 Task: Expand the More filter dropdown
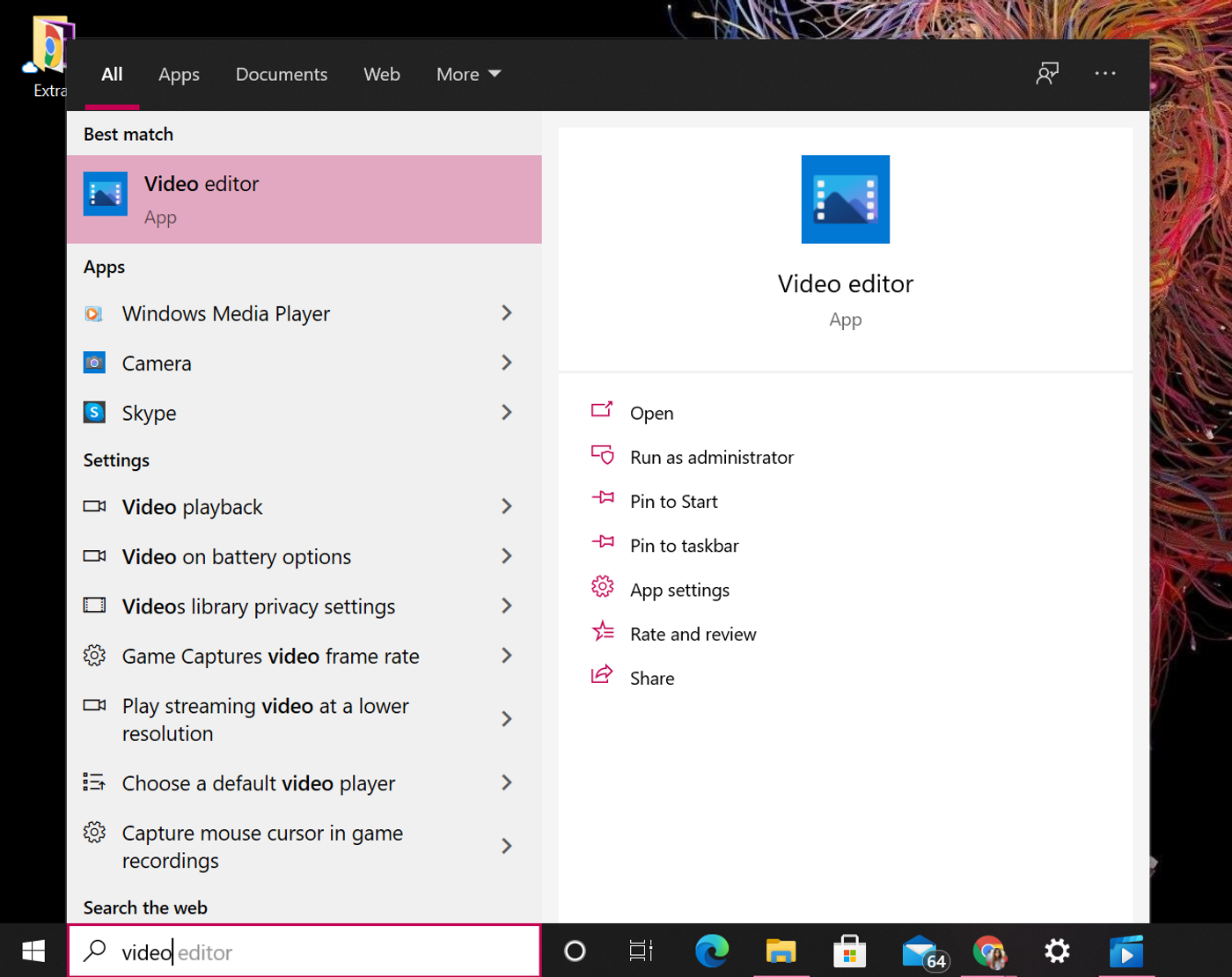[x=467, y=74]
